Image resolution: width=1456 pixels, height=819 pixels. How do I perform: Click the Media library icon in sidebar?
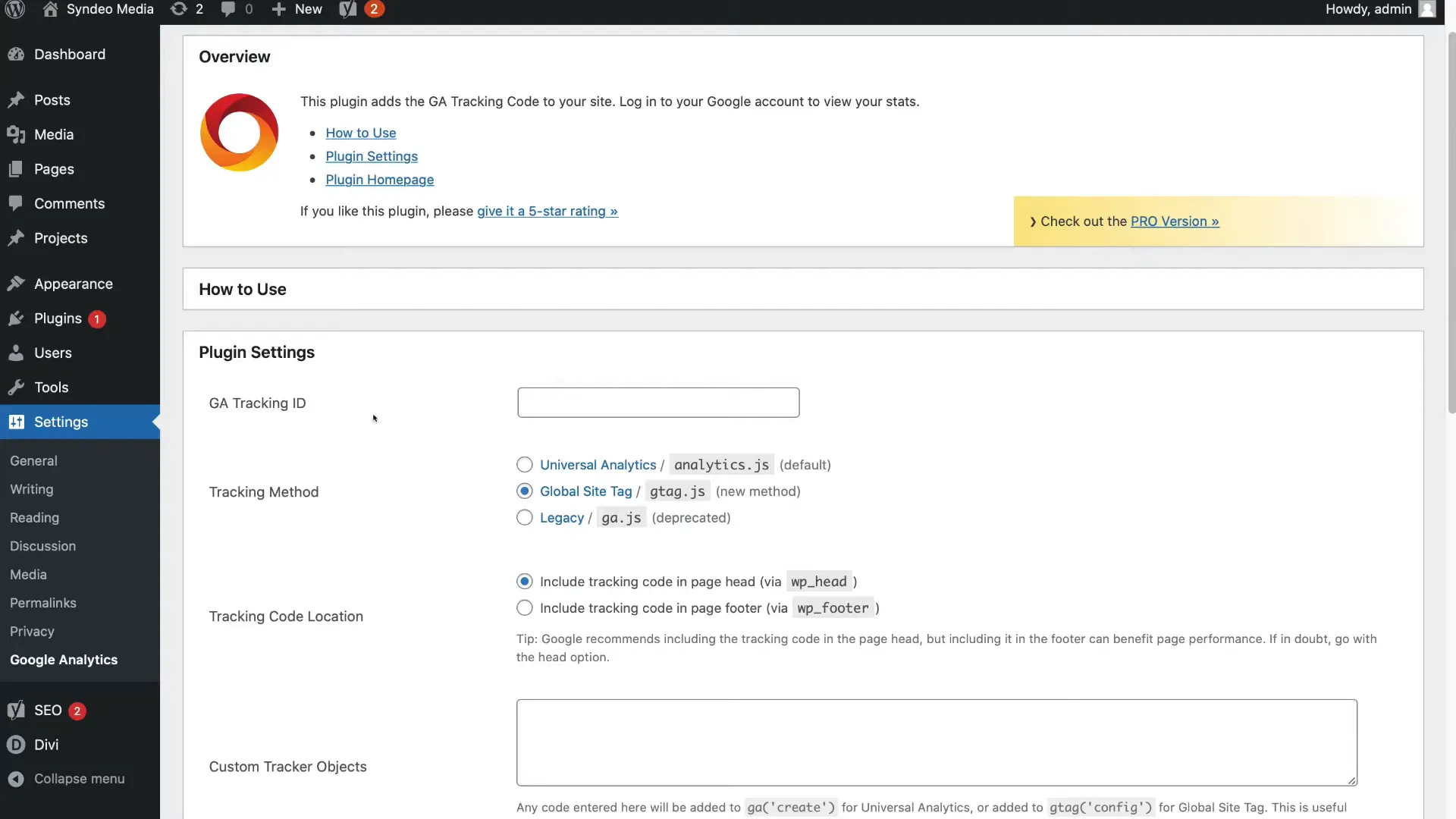coord(16,135)
